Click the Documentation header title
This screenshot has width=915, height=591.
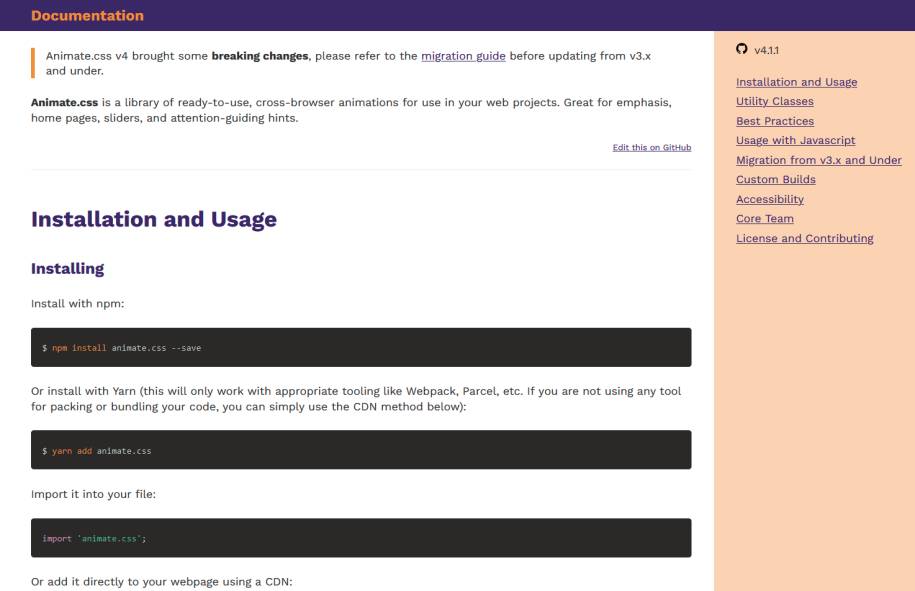(x=88, y=16)
